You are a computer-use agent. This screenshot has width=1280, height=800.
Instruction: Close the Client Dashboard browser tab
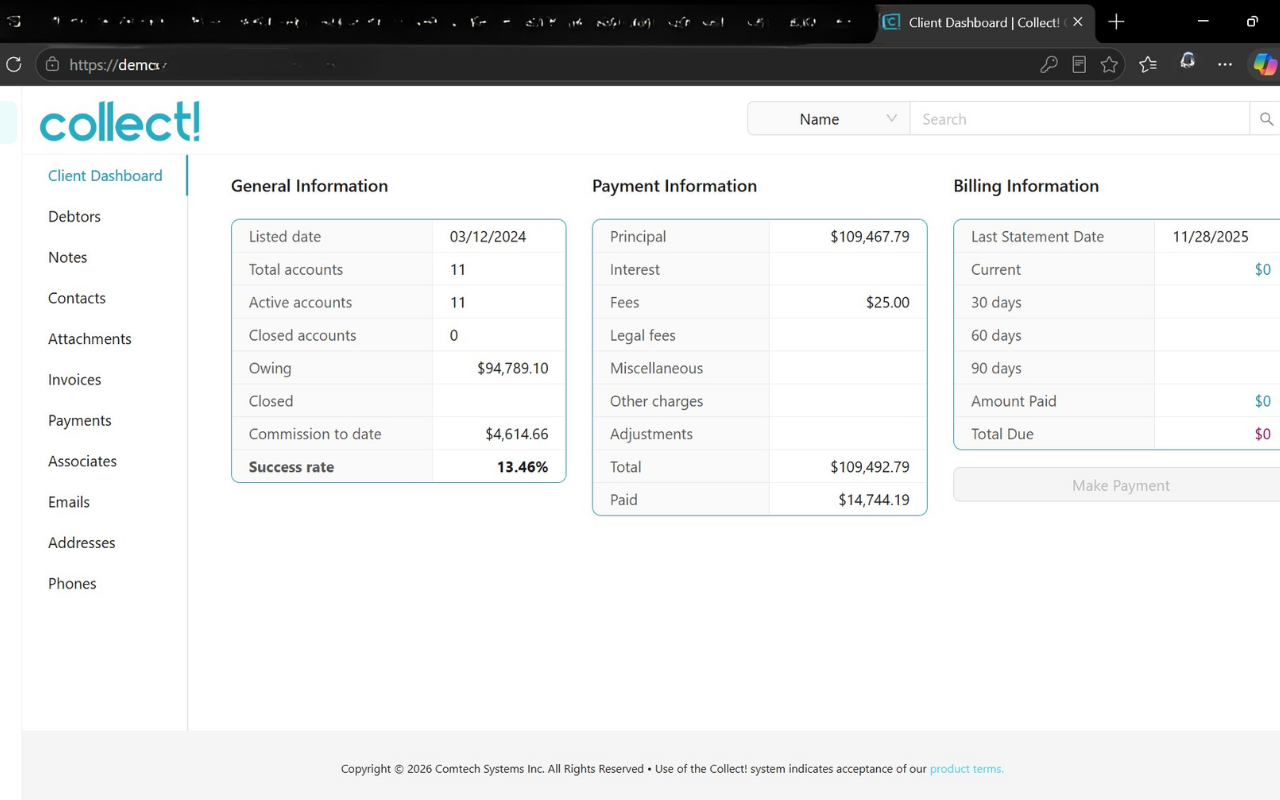click(1077, 22)
